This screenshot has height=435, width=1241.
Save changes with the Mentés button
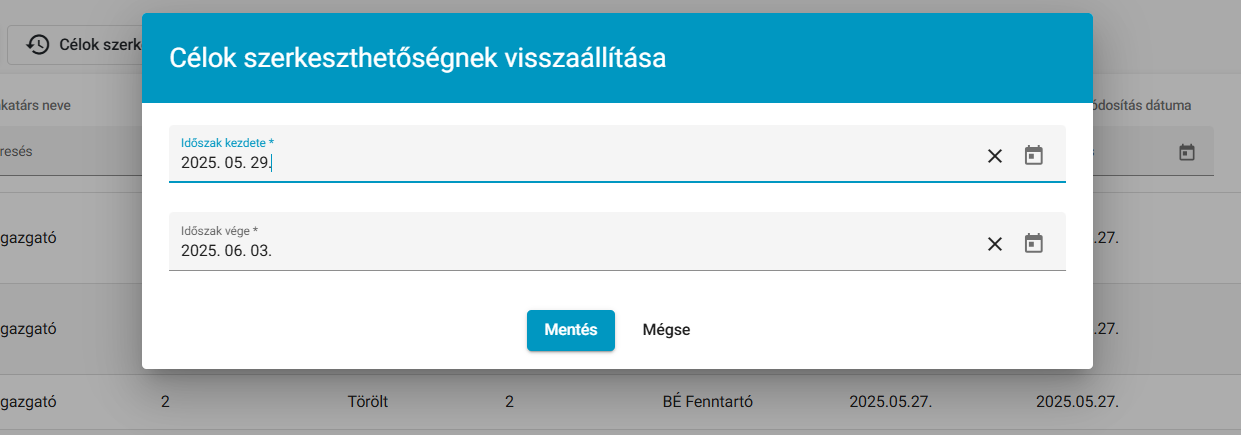click(571, 330)
